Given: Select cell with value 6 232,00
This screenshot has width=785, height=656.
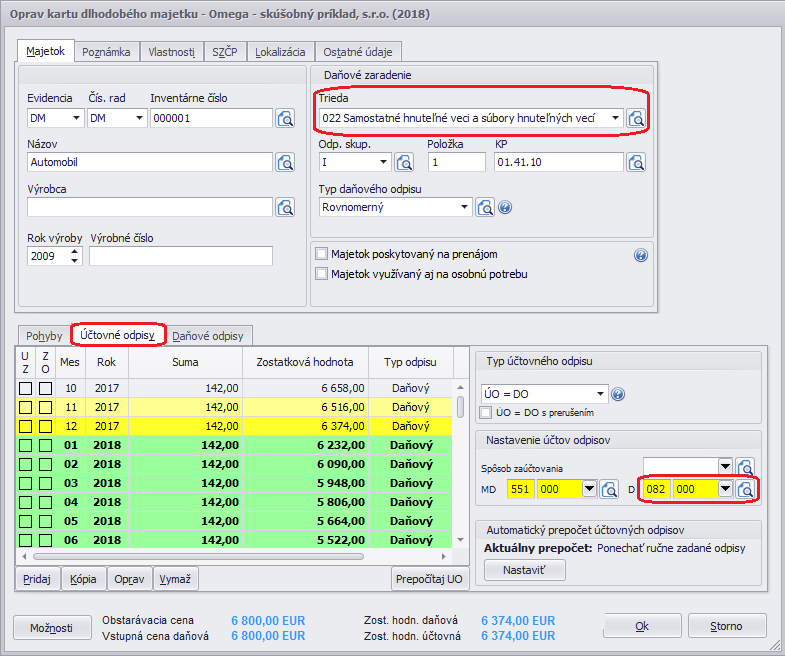Looking at the screenshot, I should [305, 445].
